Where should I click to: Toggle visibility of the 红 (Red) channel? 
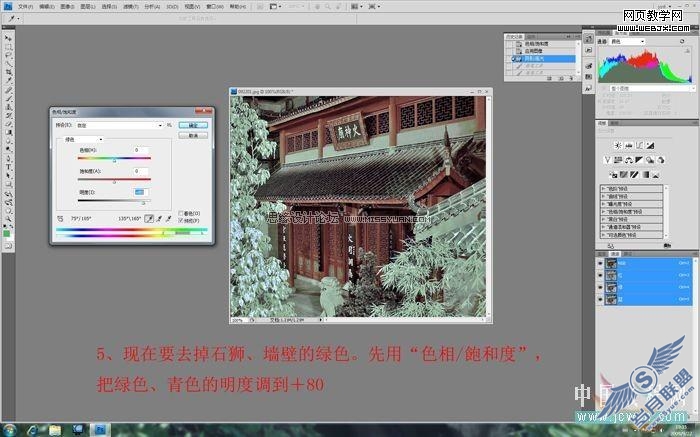click(x=600, y=275)
